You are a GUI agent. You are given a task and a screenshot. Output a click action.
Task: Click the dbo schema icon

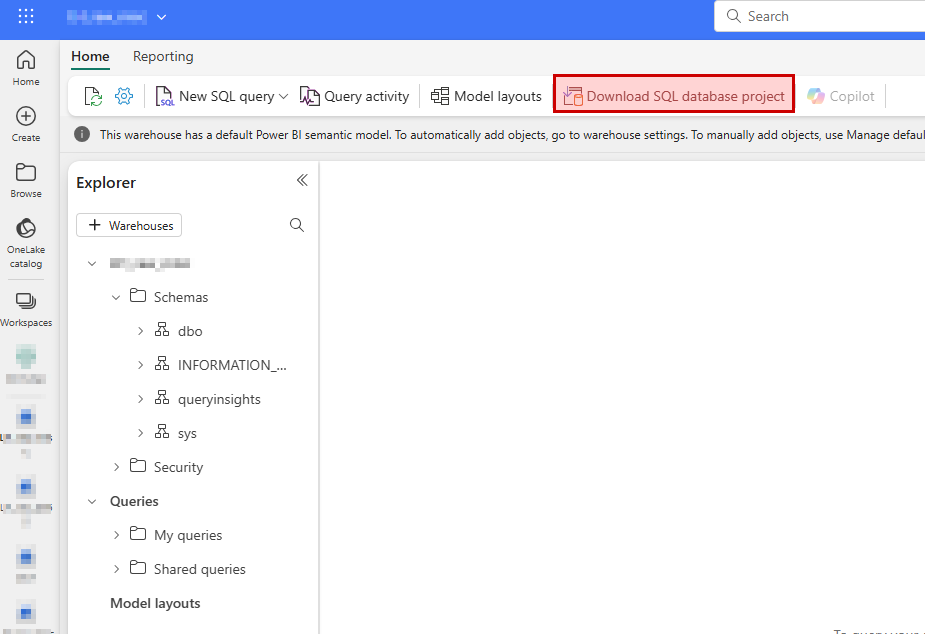pos(162,330)
